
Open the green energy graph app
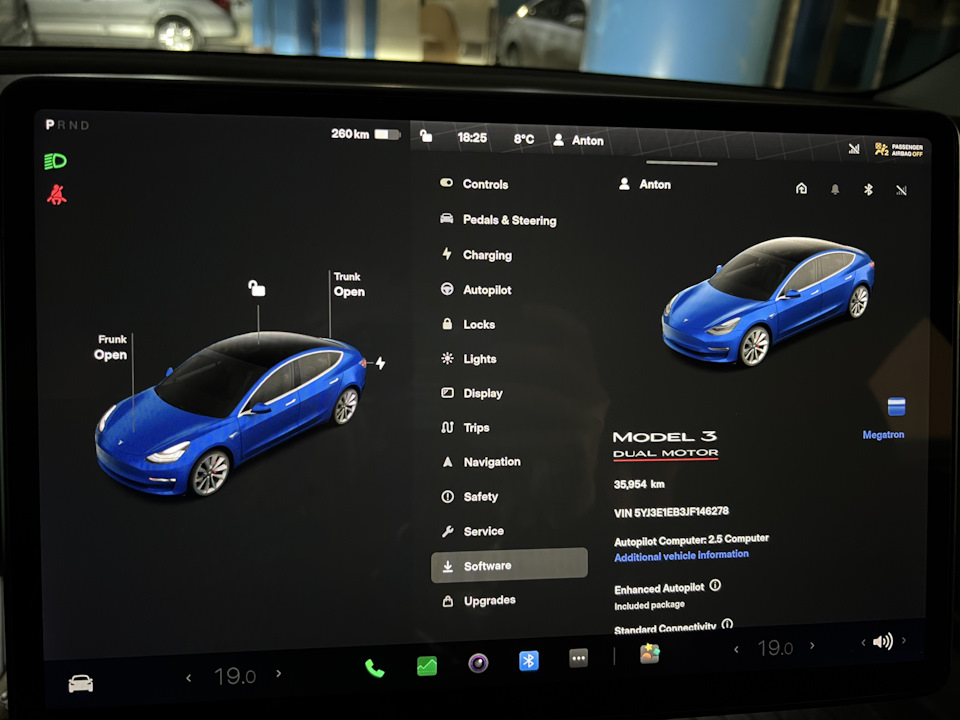pos(427,666)
